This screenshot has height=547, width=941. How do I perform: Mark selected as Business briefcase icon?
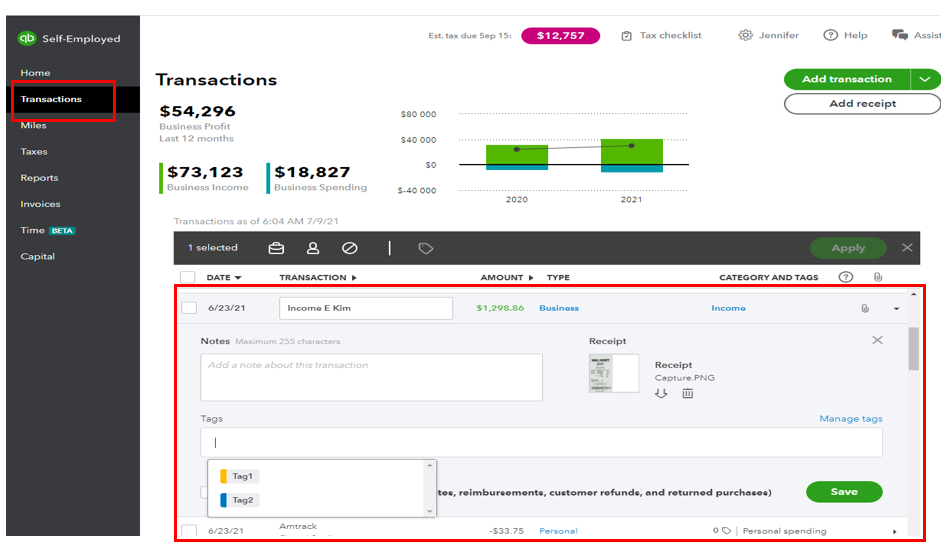[x=276, y=248]
